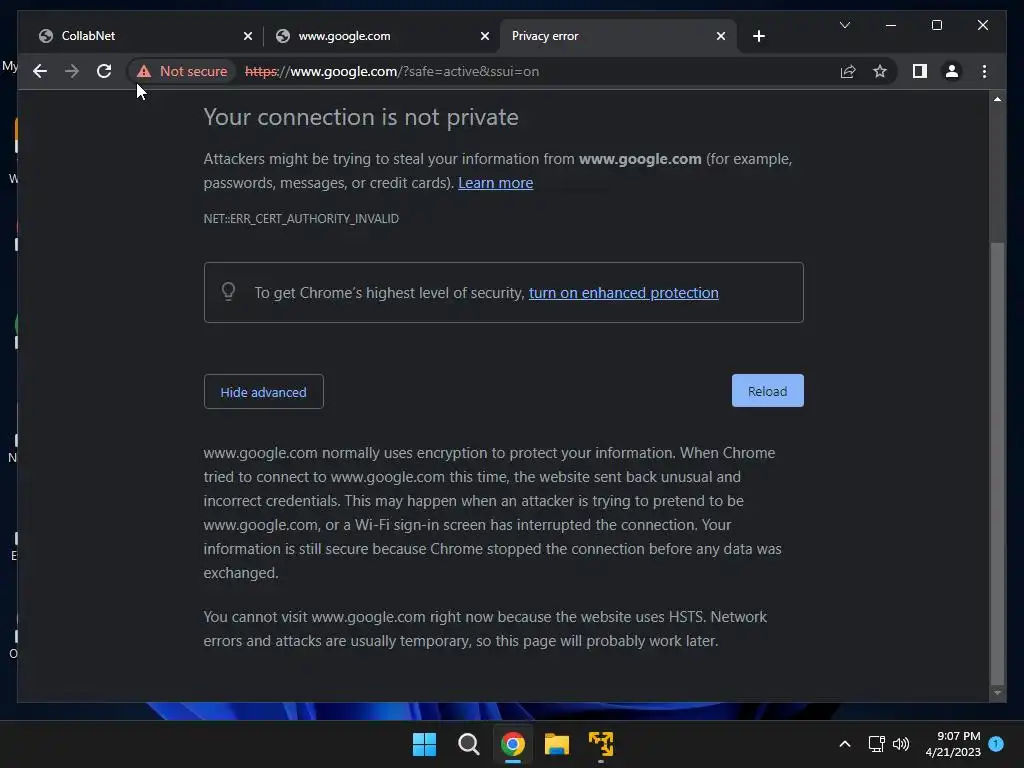Click the address bar URL
This screenshot has width=1024, height=768.
point(392,71)
